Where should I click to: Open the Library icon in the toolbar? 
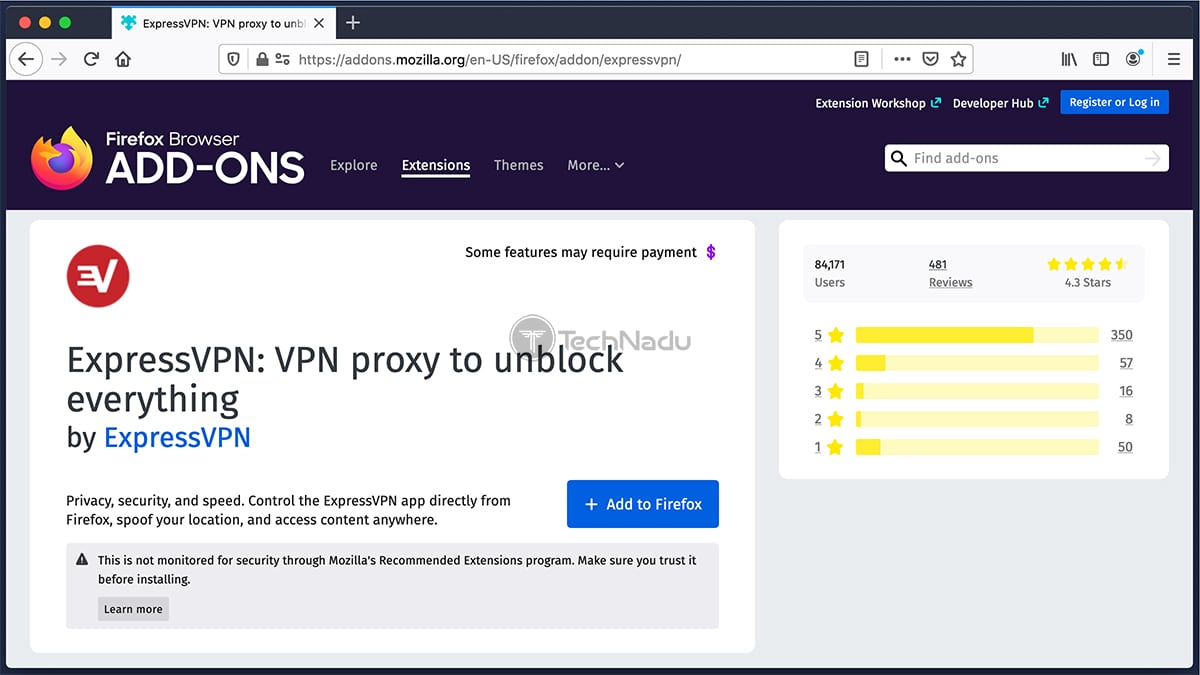coord(1069,59)
